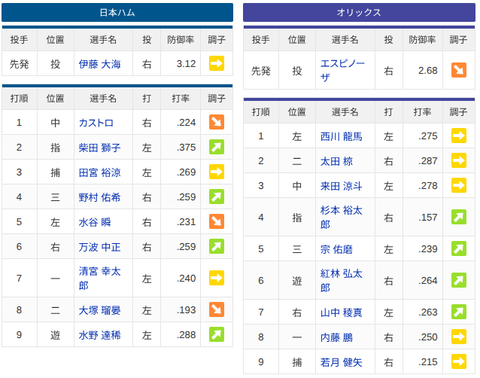480x378 pixels.
Task: Select the 日本ハム team header
Action: (117, 13)
